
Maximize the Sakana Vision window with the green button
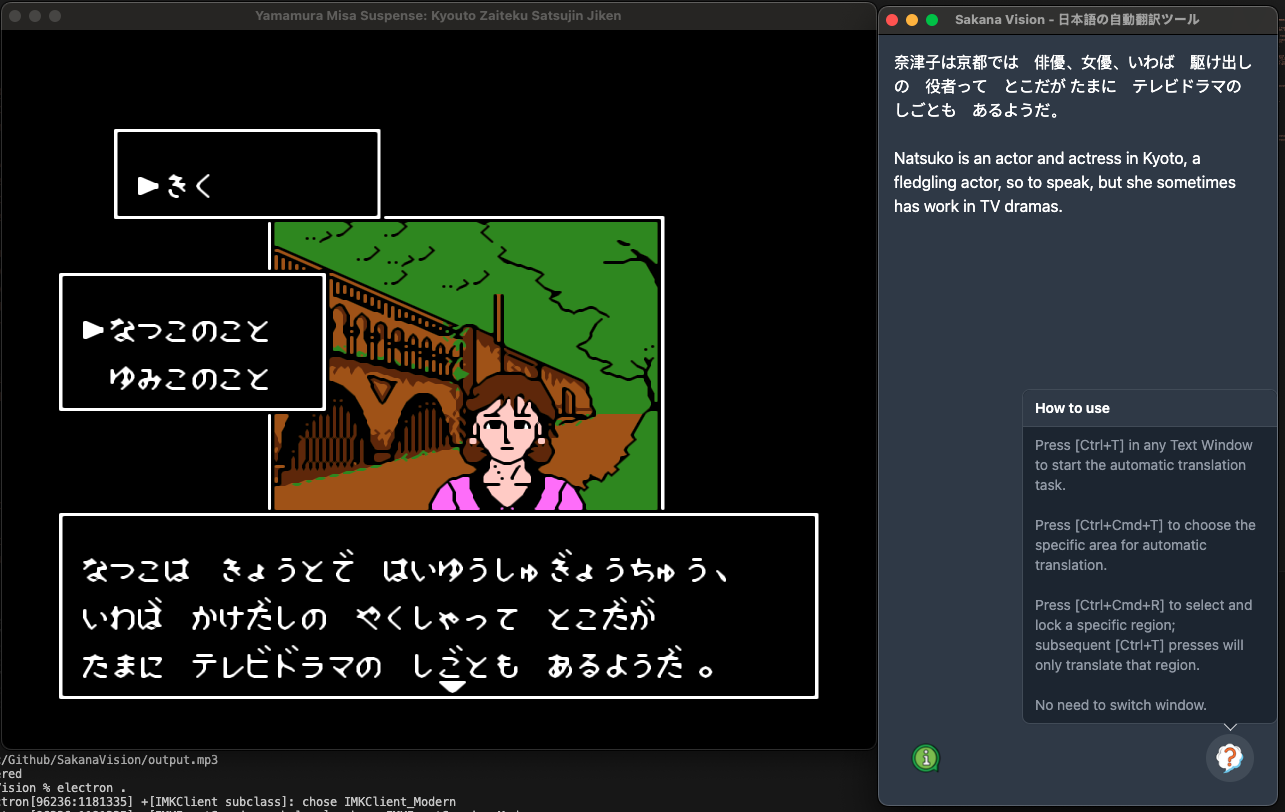(x=932, y=20)
